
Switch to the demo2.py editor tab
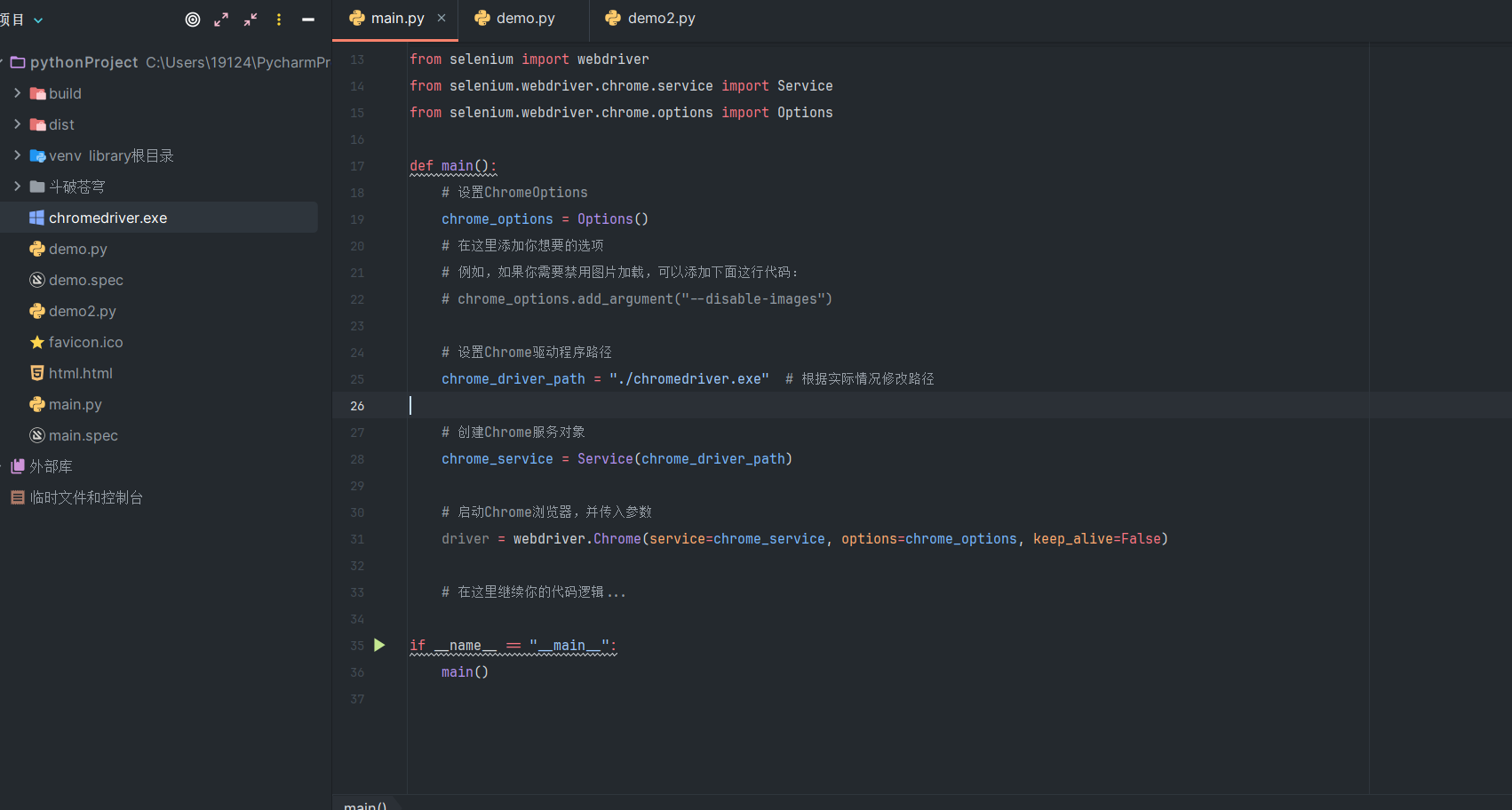coord(650,19)
